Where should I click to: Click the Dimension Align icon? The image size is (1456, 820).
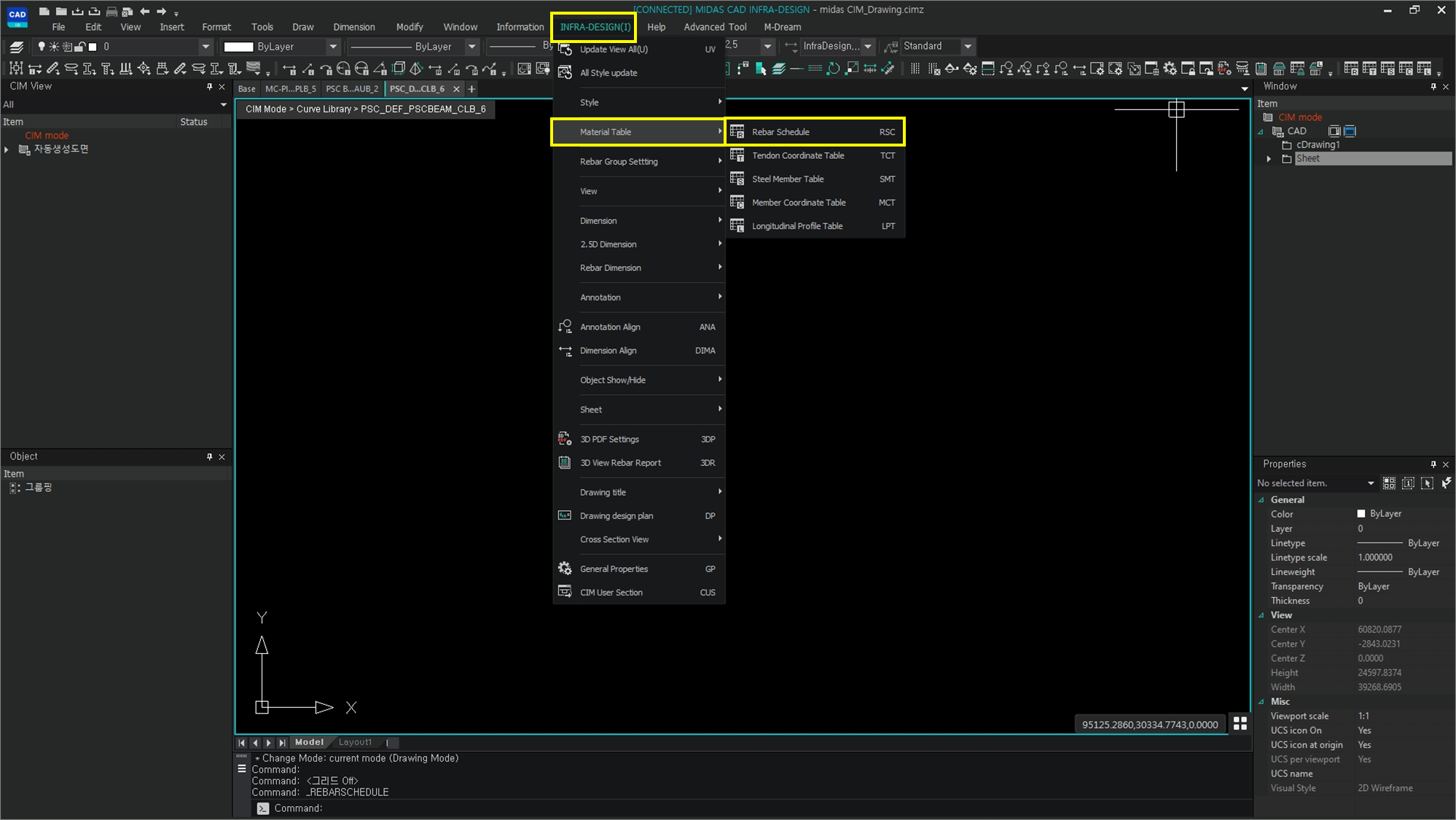click(565, 351)
